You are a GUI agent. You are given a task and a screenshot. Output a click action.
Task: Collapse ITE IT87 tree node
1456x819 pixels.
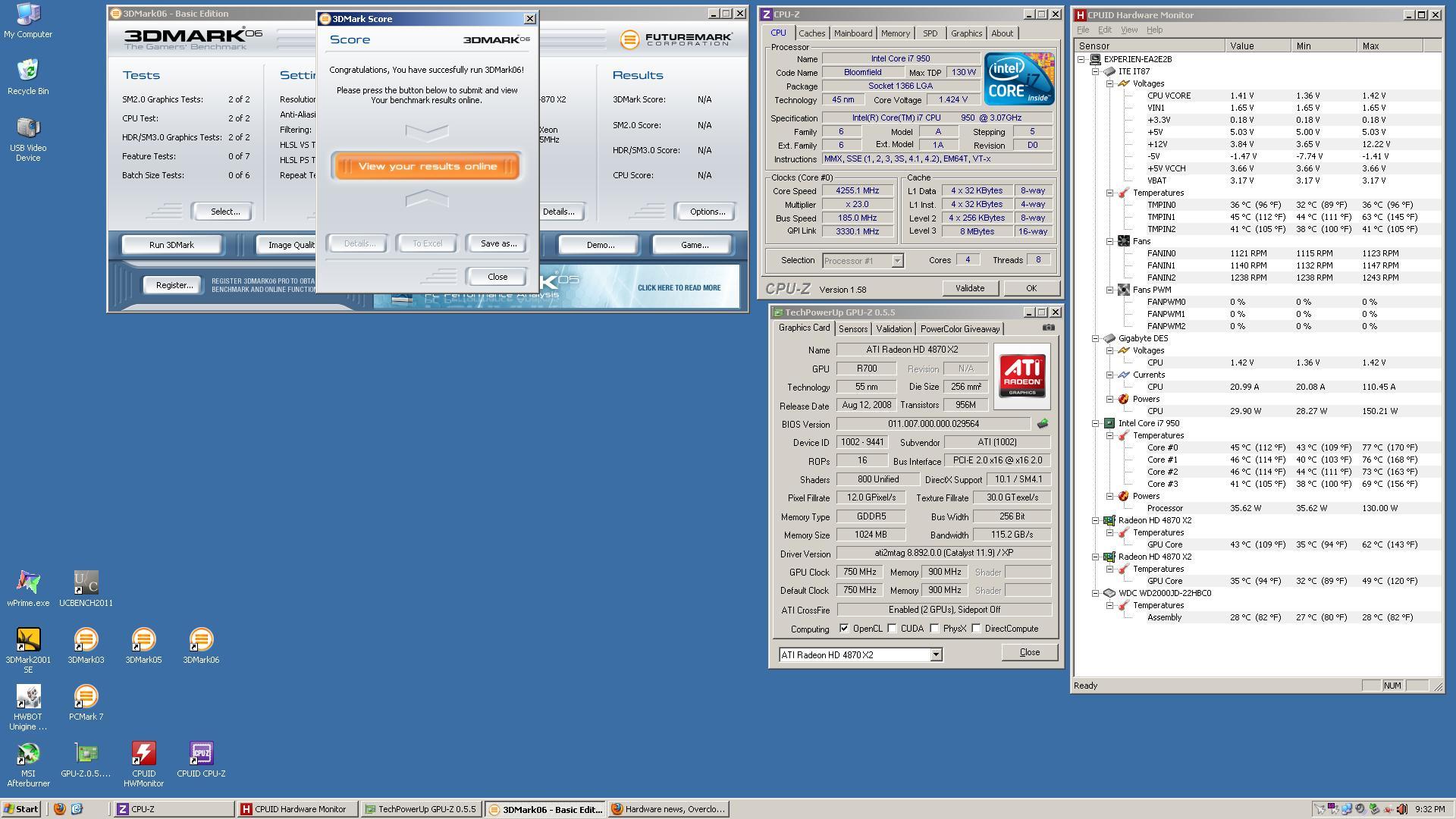coord(1096,71)
